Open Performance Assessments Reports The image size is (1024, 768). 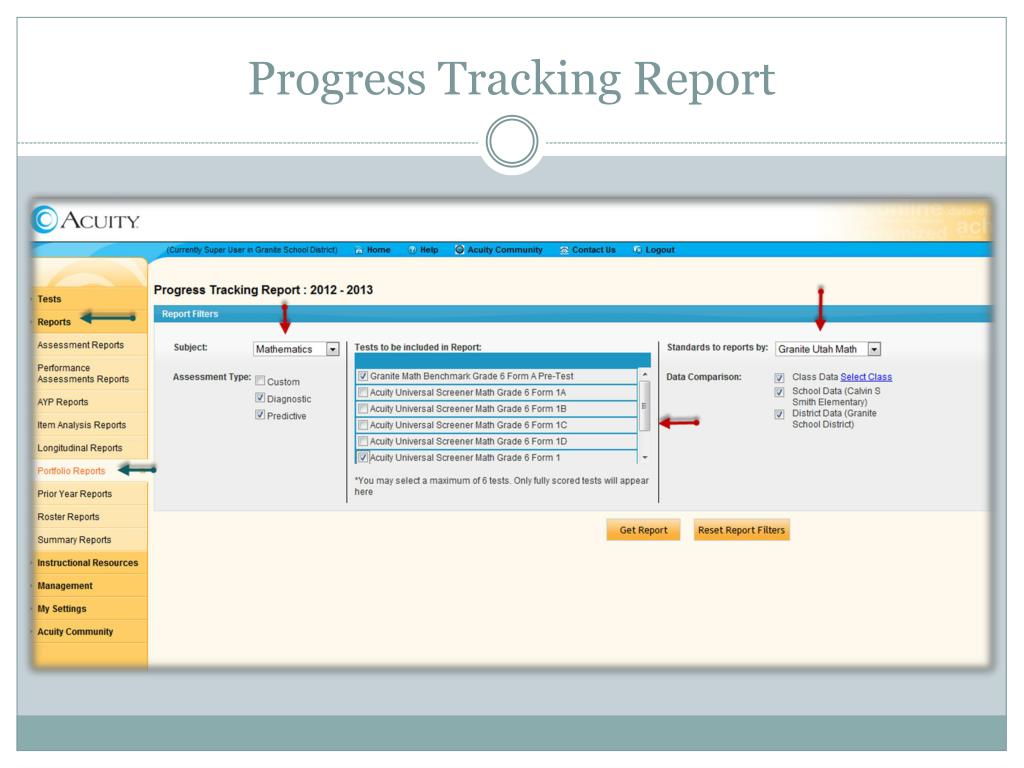tap(83, 374)
